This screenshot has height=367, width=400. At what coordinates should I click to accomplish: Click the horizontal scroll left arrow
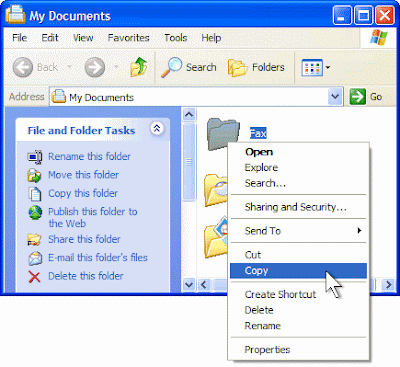click(x=204, y=285)
